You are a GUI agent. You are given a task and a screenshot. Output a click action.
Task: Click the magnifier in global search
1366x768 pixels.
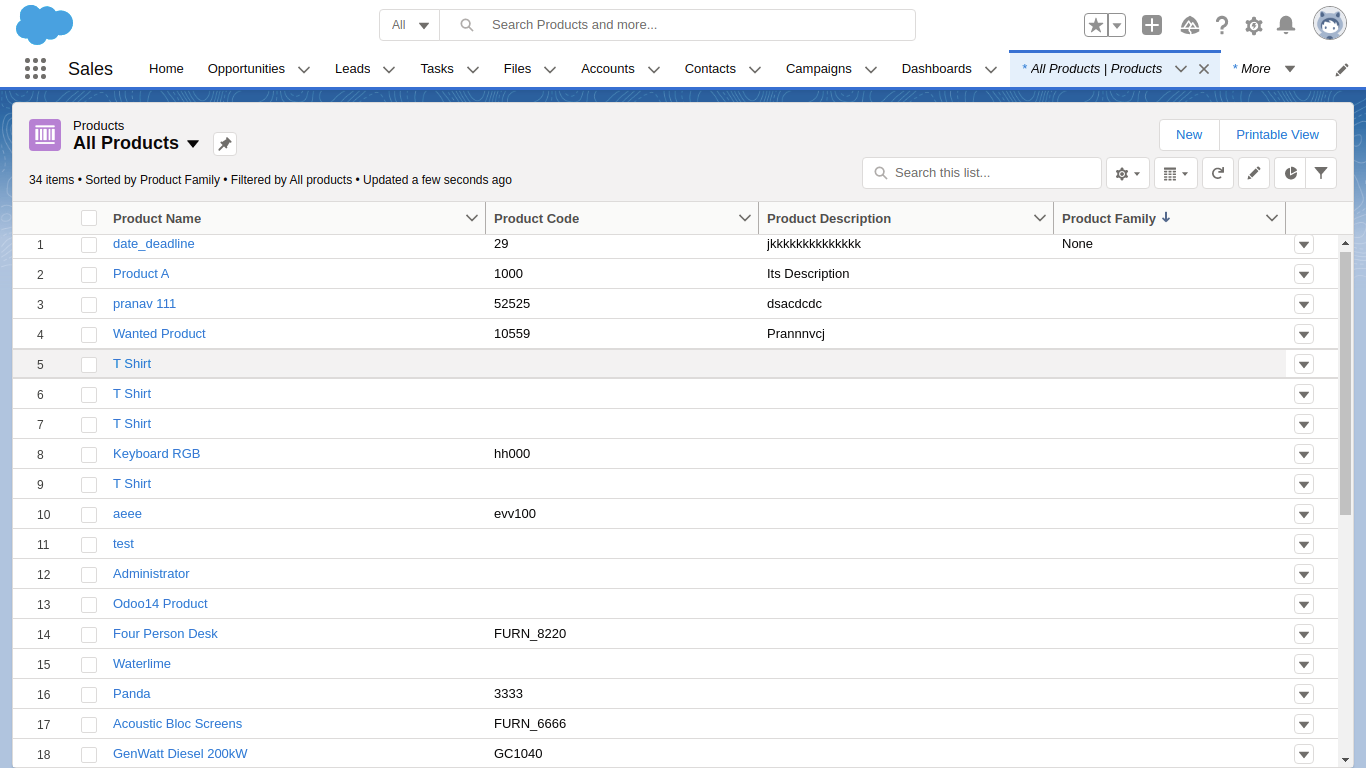[467, 25]
